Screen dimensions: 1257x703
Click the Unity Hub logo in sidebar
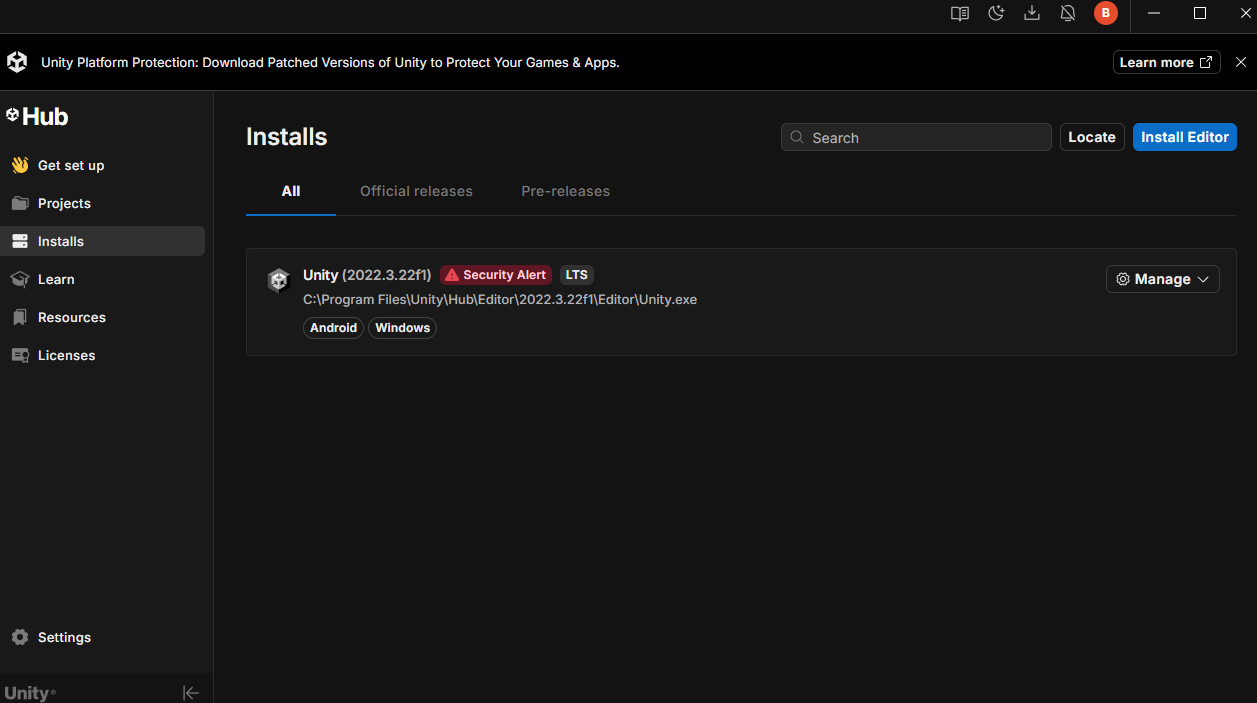point(37,116)
